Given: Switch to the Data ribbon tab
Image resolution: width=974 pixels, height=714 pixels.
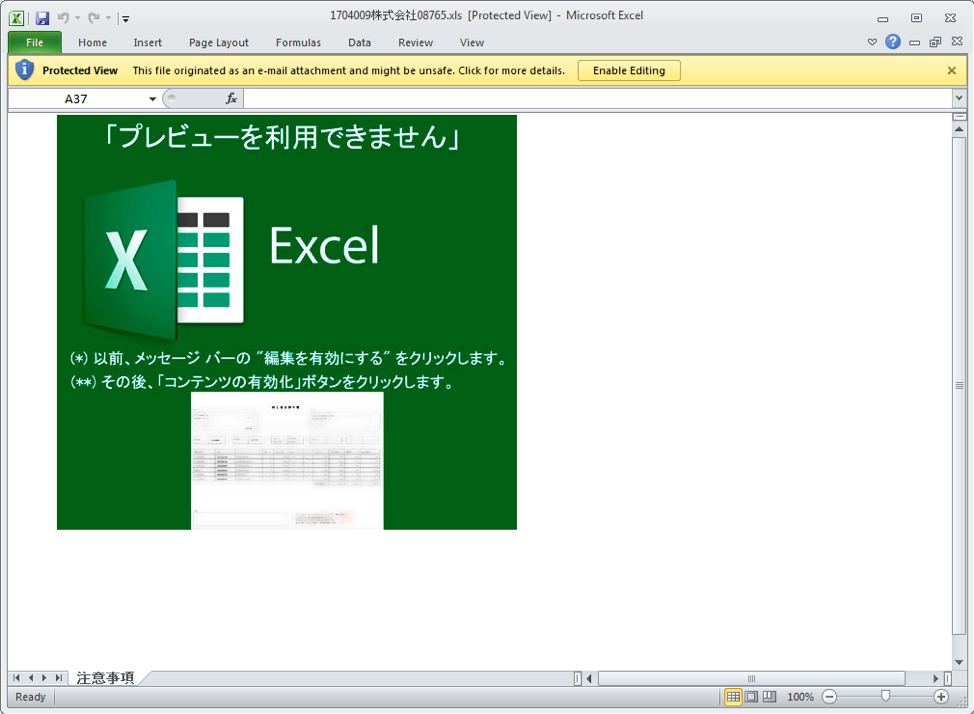Looking at the screenshot, I should point(360,42).
